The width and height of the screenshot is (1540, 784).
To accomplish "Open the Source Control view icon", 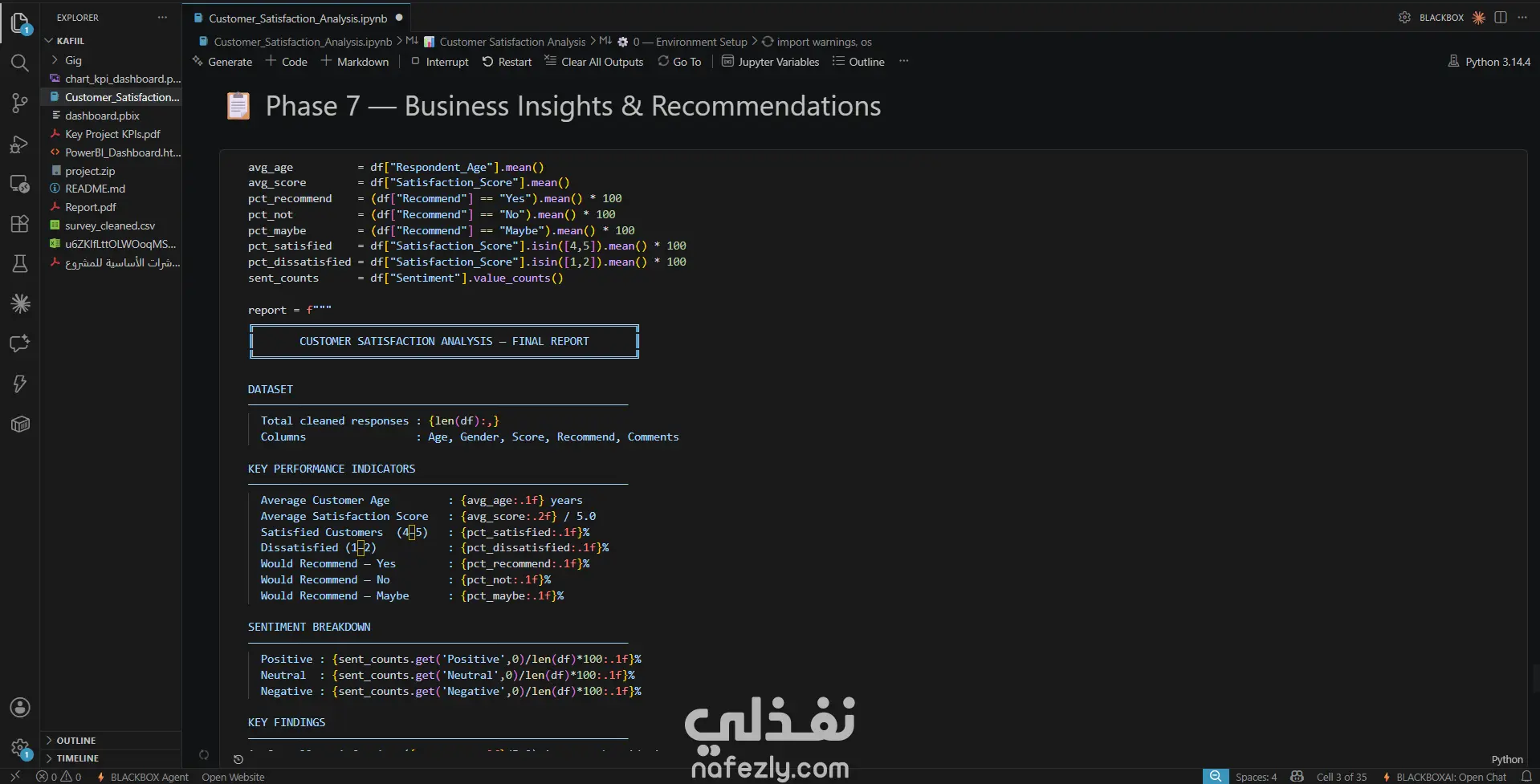I will click(x=20, y=103).
